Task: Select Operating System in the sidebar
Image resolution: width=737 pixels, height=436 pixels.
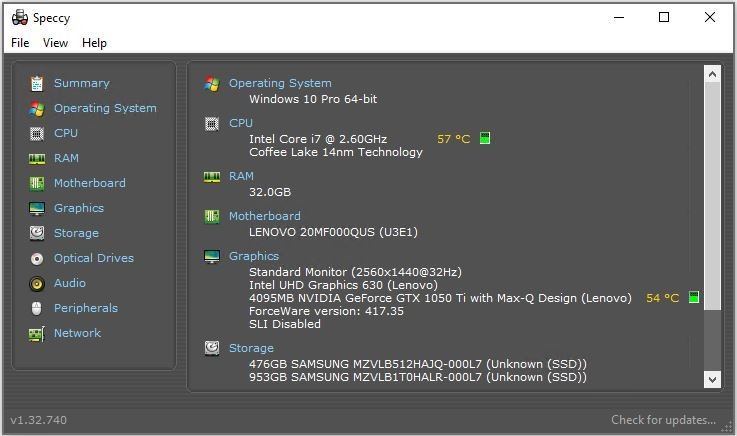Action: coord(105,109)
